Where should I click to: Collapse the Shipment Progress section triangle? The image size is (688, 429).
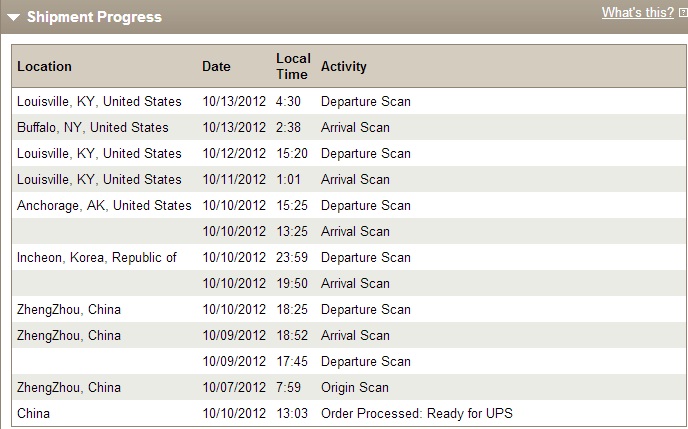(14, 18)
